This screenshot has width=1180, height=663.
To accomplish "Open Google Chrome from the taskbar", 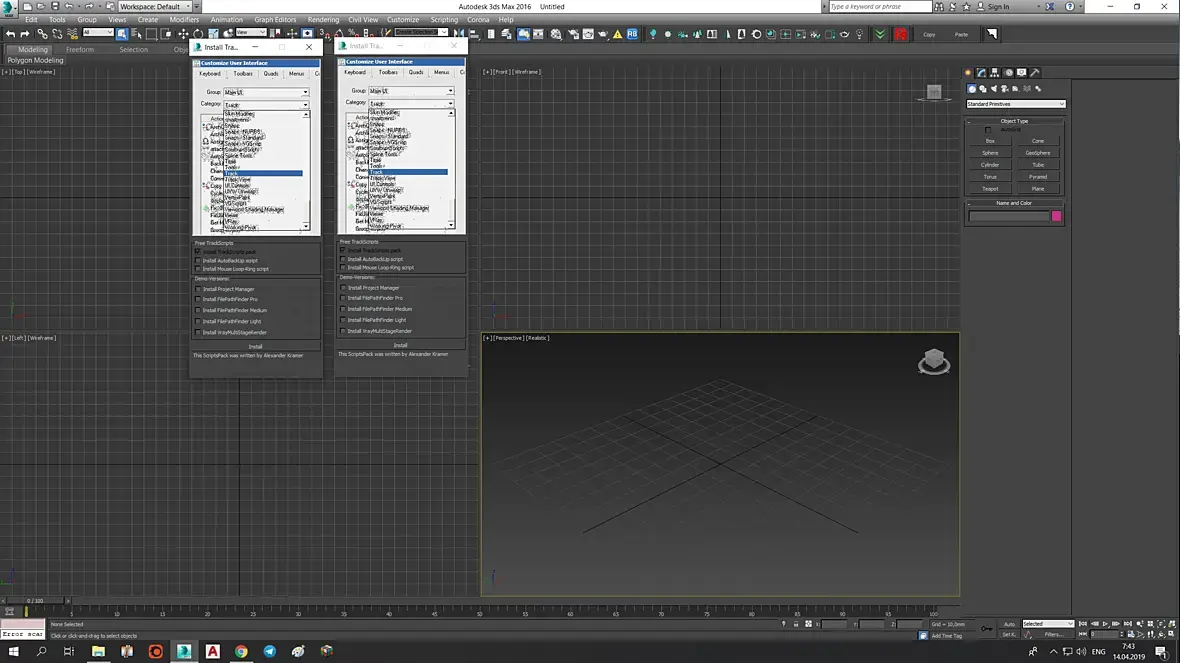I will tap(241, 651).
